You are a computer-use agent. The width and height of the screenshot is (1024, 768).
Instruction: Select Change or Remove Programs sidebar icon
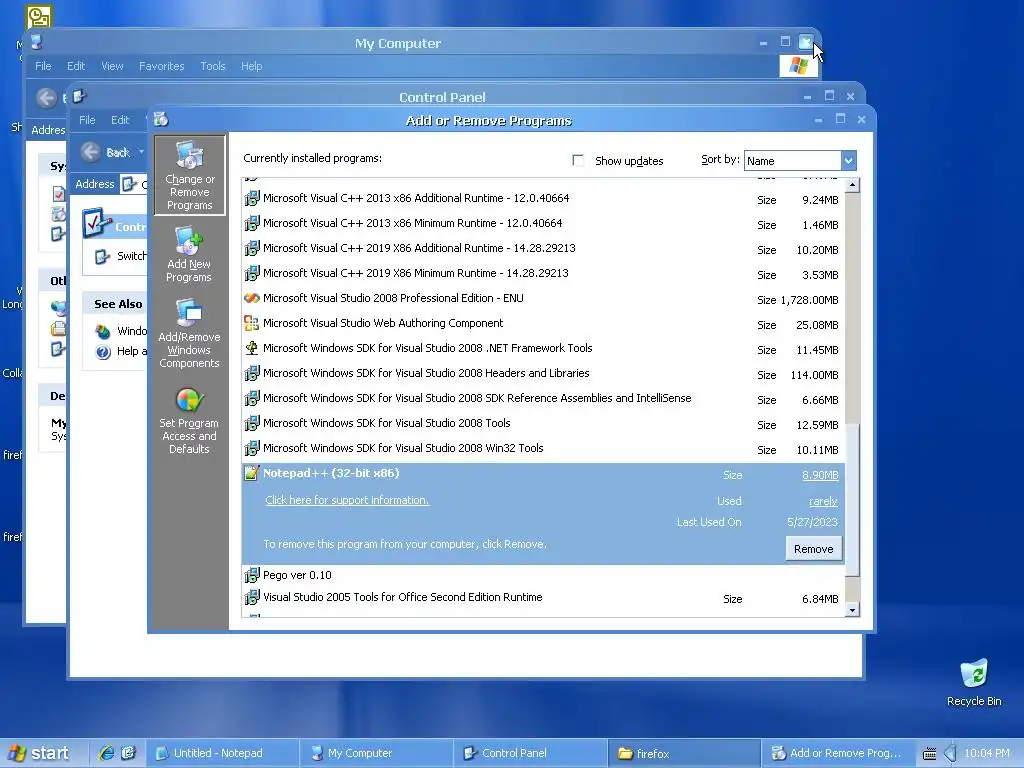[x=189, y=175]
